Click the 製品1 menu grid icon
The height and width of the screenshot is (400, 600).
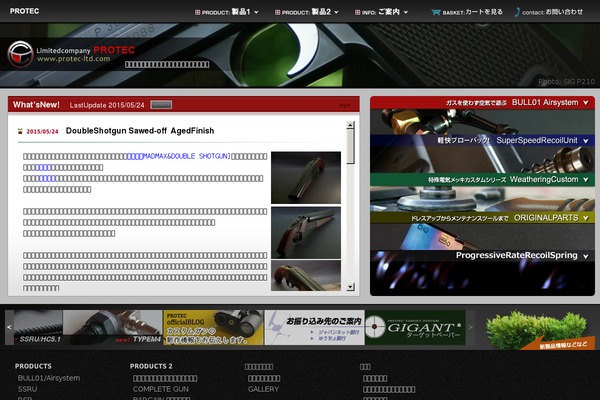[197, 12]
